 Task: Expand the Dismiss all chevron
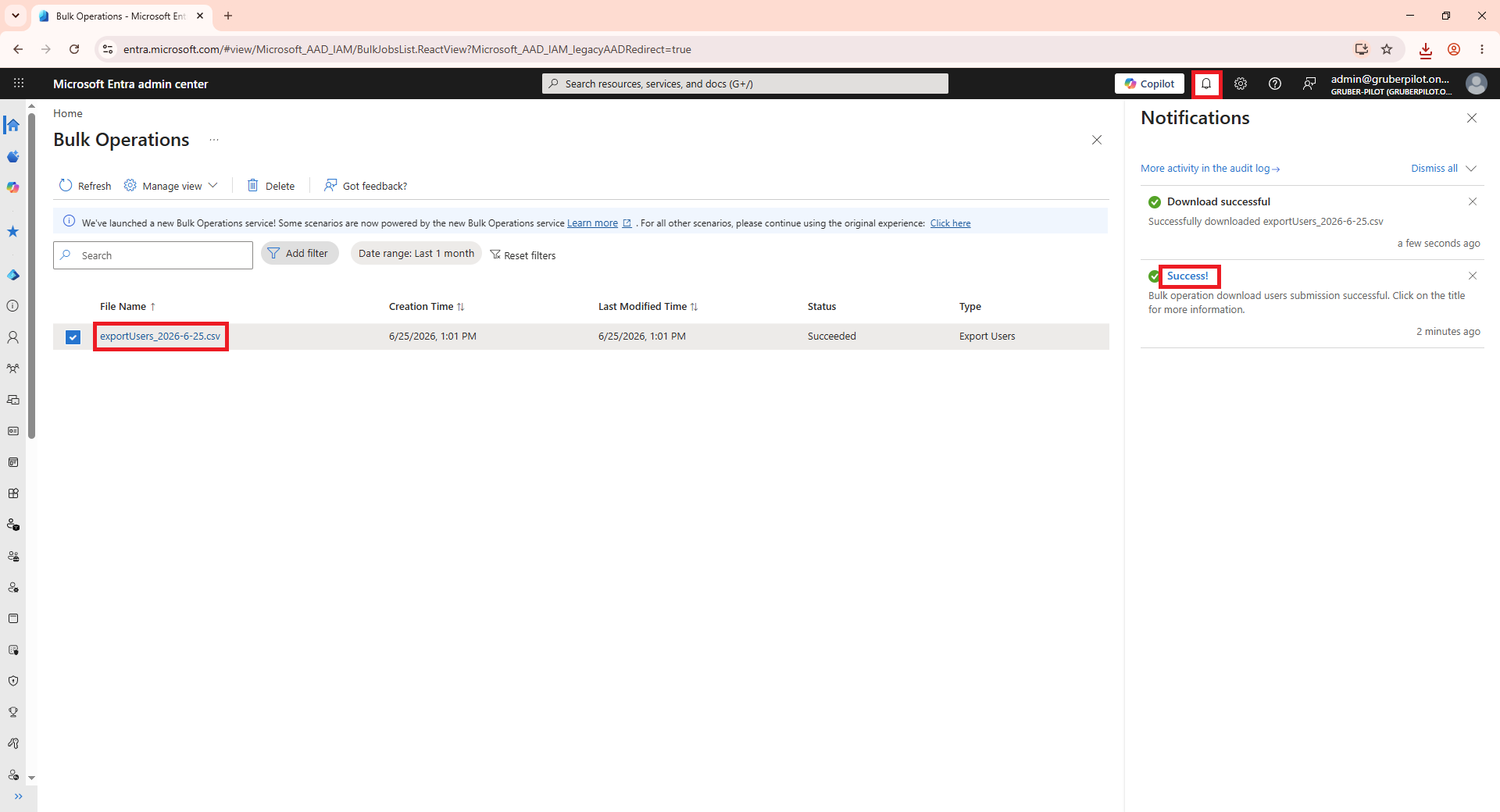(1471, 168)
